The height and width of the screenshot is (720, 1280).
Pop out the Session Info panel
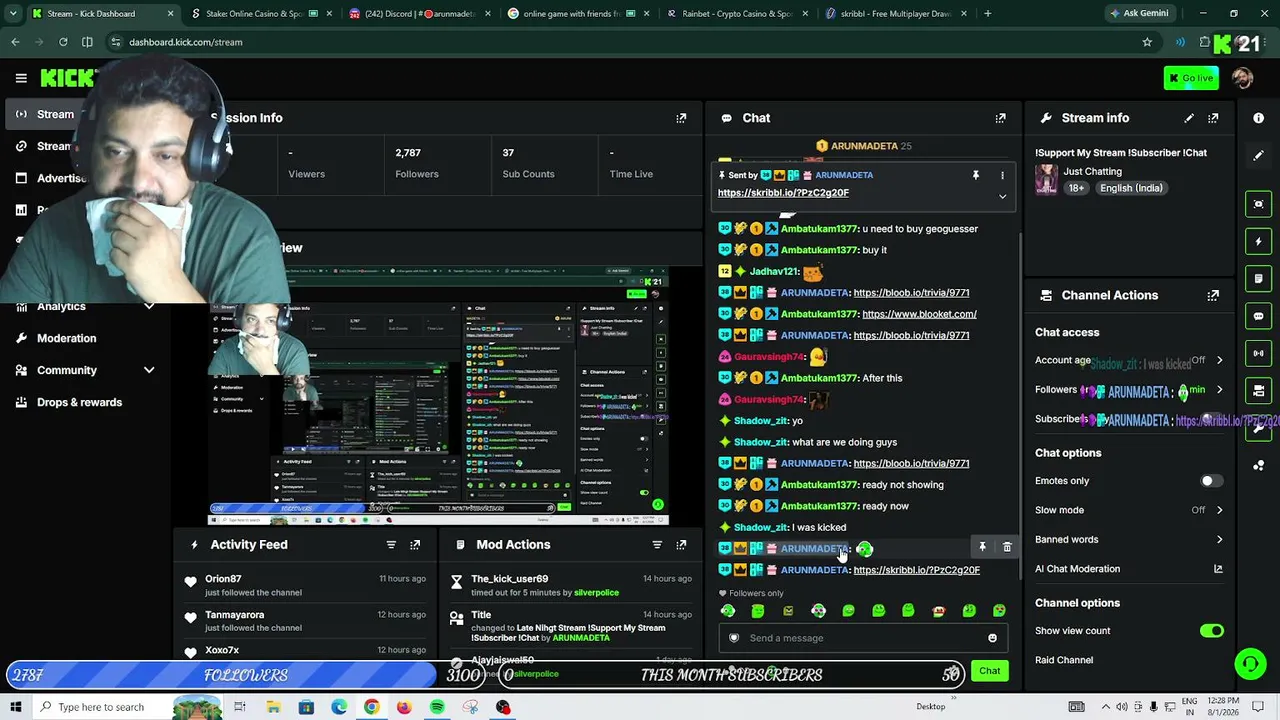[x=681, y=118]
